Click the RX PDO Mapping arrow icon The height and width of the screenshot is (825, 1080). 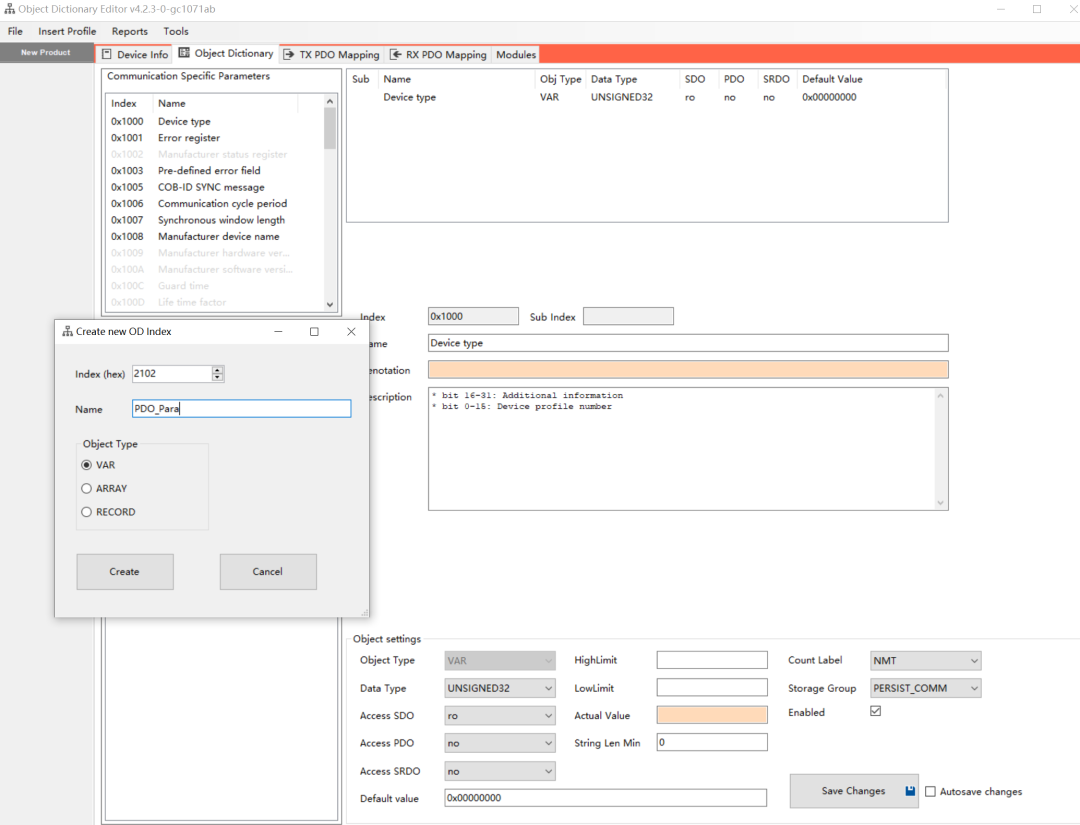pyautogui.click(x=393, y=54)
